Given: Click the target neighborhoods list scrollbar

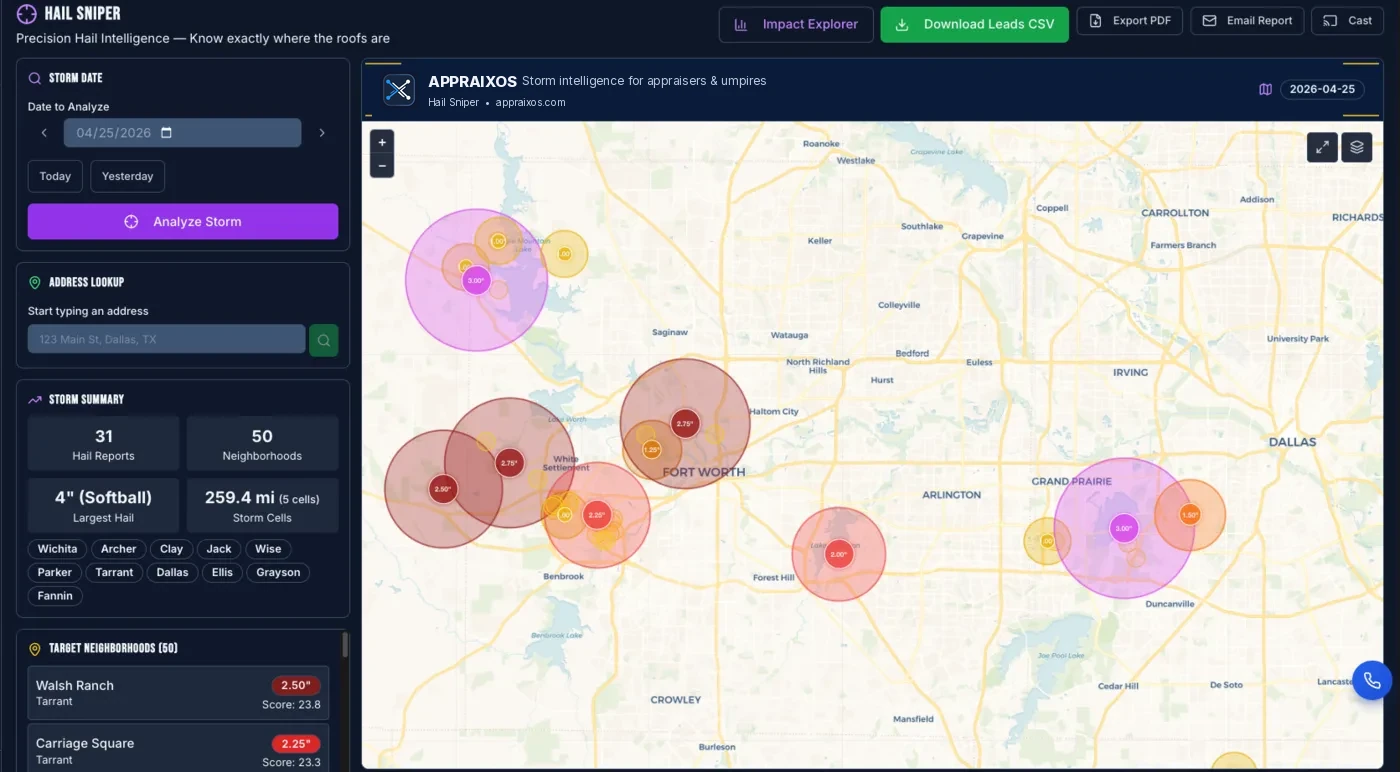Looking at the screenshot, I should (345, 645).
